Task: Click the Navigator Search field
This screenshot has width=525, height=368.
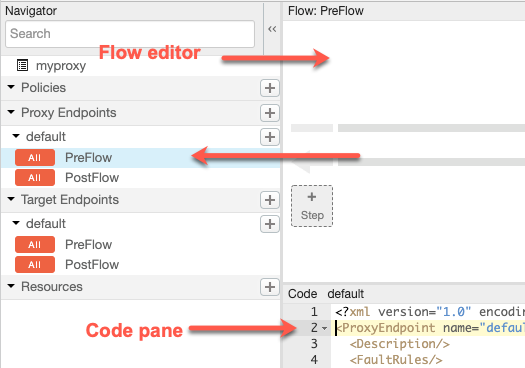Action: (x=130, y=34)
